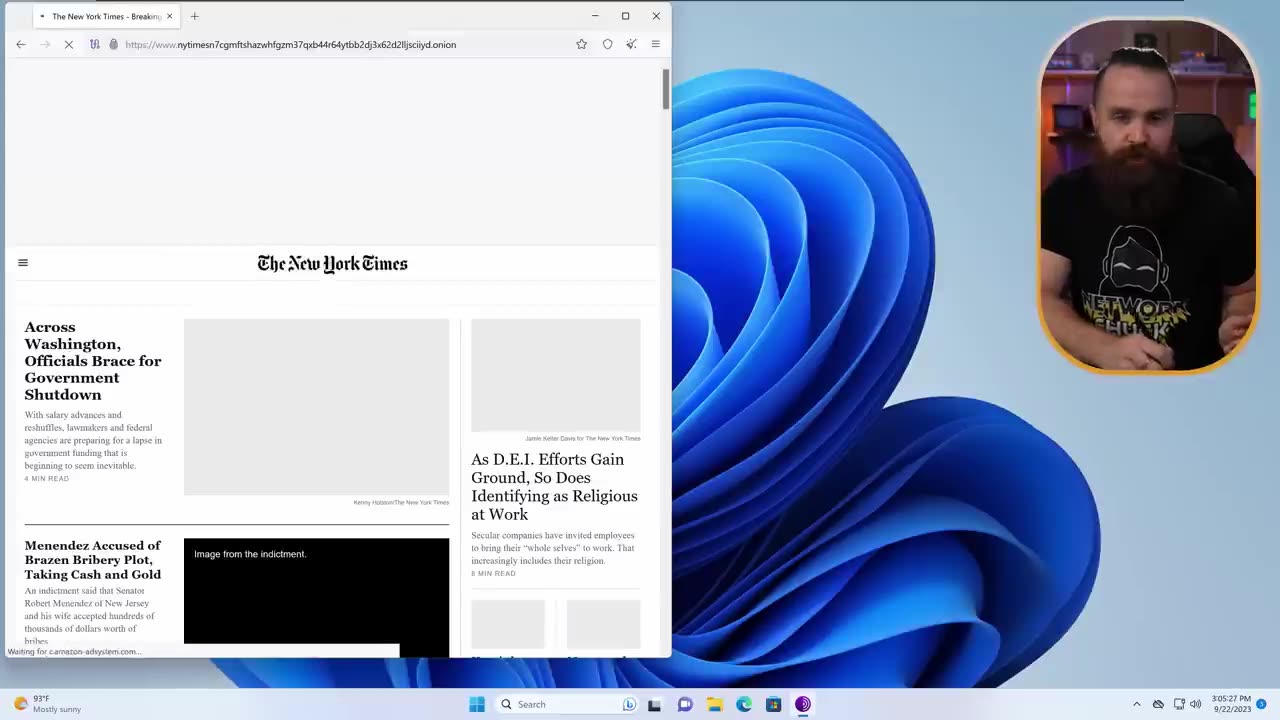
Task: Open network settings tray icon
Action: tap(1179, 704)
